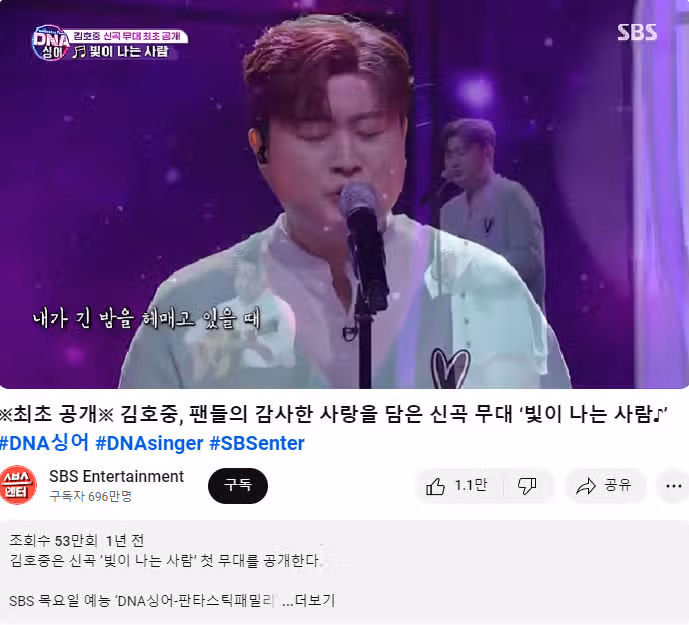Viewport: 689px width, 625px height.
Task: Open the #DNAsinger hashtag link
Action: click(149, 443)
